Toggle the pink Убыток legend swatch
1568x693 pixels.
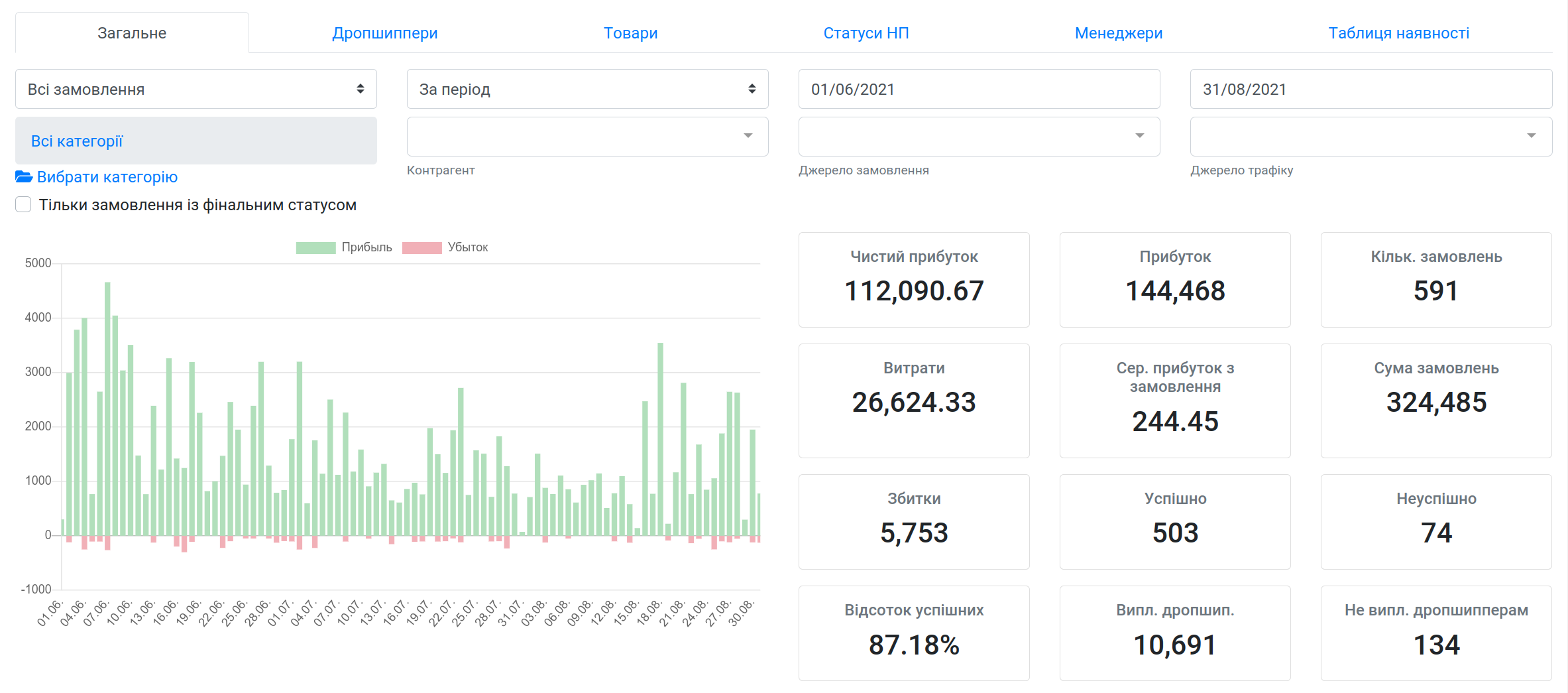pos(421,247)
